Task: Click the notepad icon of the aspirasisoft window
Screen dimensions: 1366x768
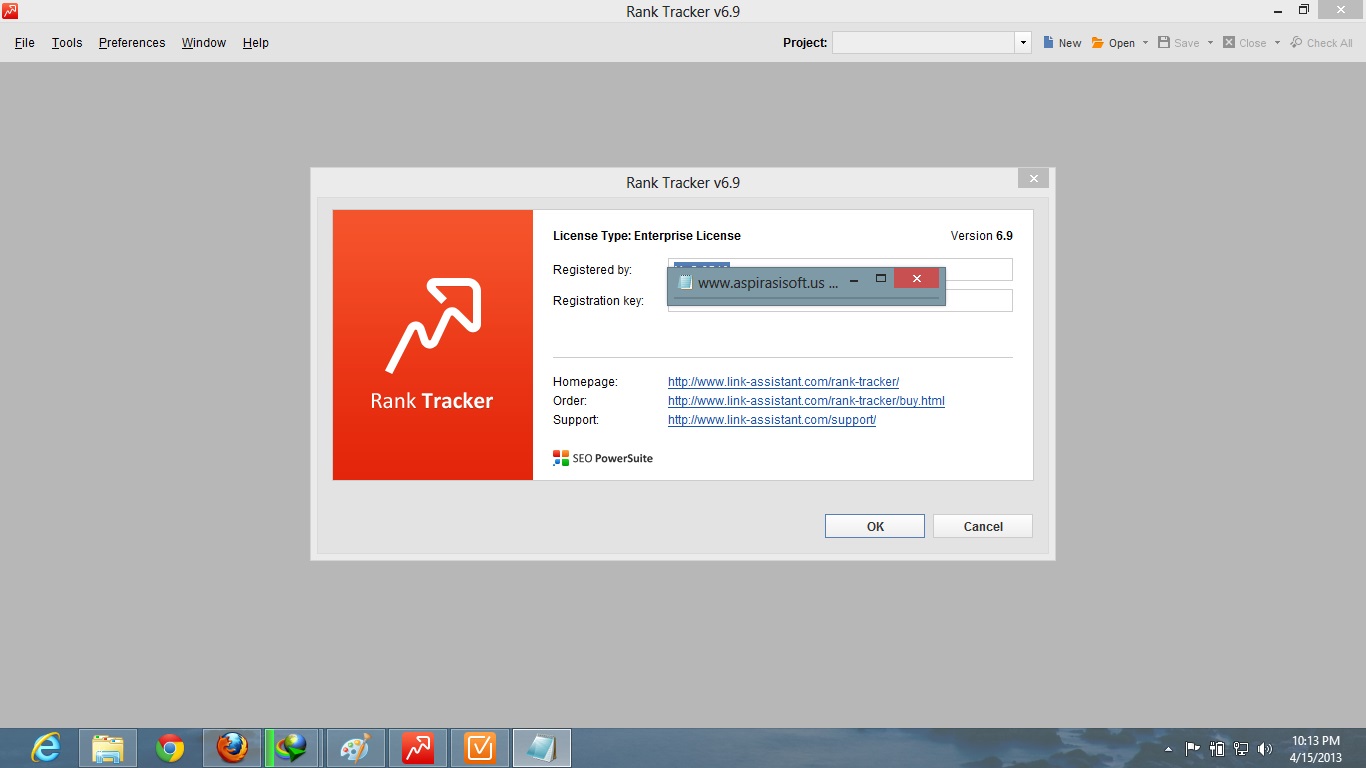Action: click(685, 282)
